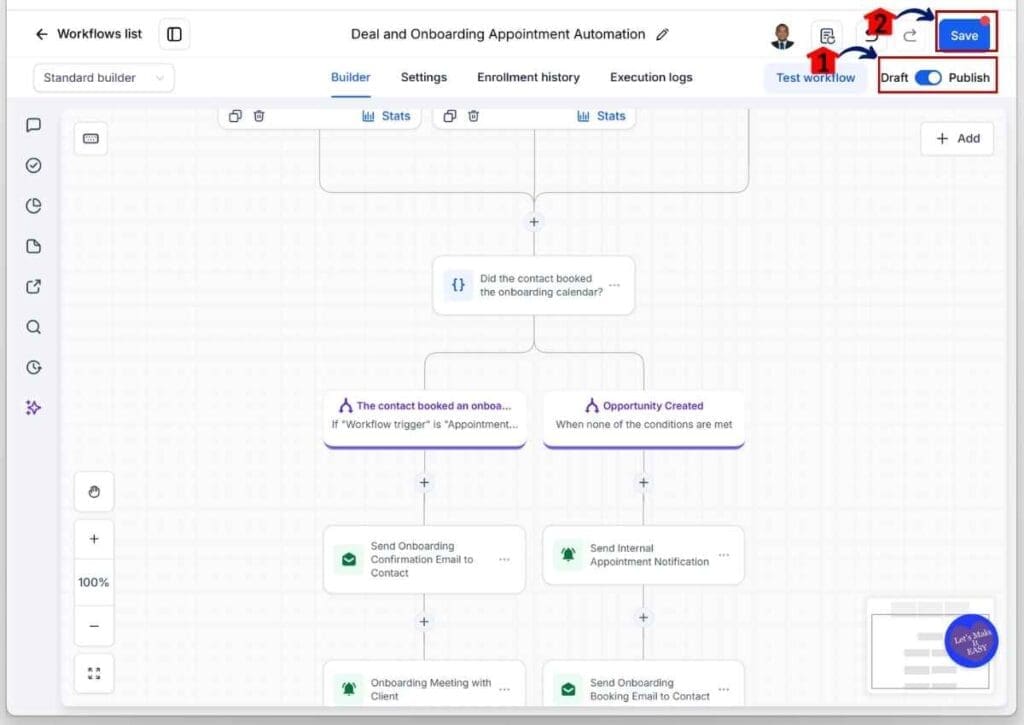Edit the workflow name with pencil icon
Image resolution: width=1024 pixels, height=725 pixels.
tap(662, 35)
